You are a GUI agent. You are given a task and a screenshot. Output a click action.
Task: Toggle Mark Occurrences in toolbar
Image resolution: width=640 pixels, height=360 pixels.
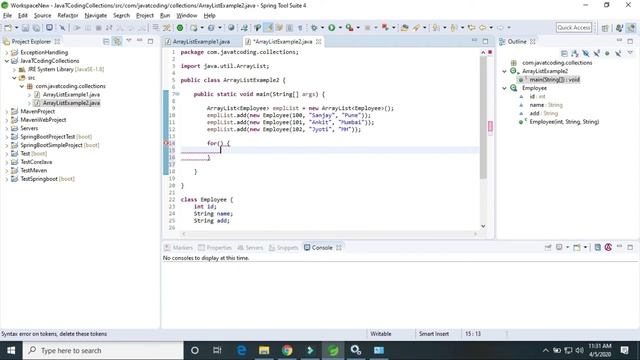[x=268, y=28]
